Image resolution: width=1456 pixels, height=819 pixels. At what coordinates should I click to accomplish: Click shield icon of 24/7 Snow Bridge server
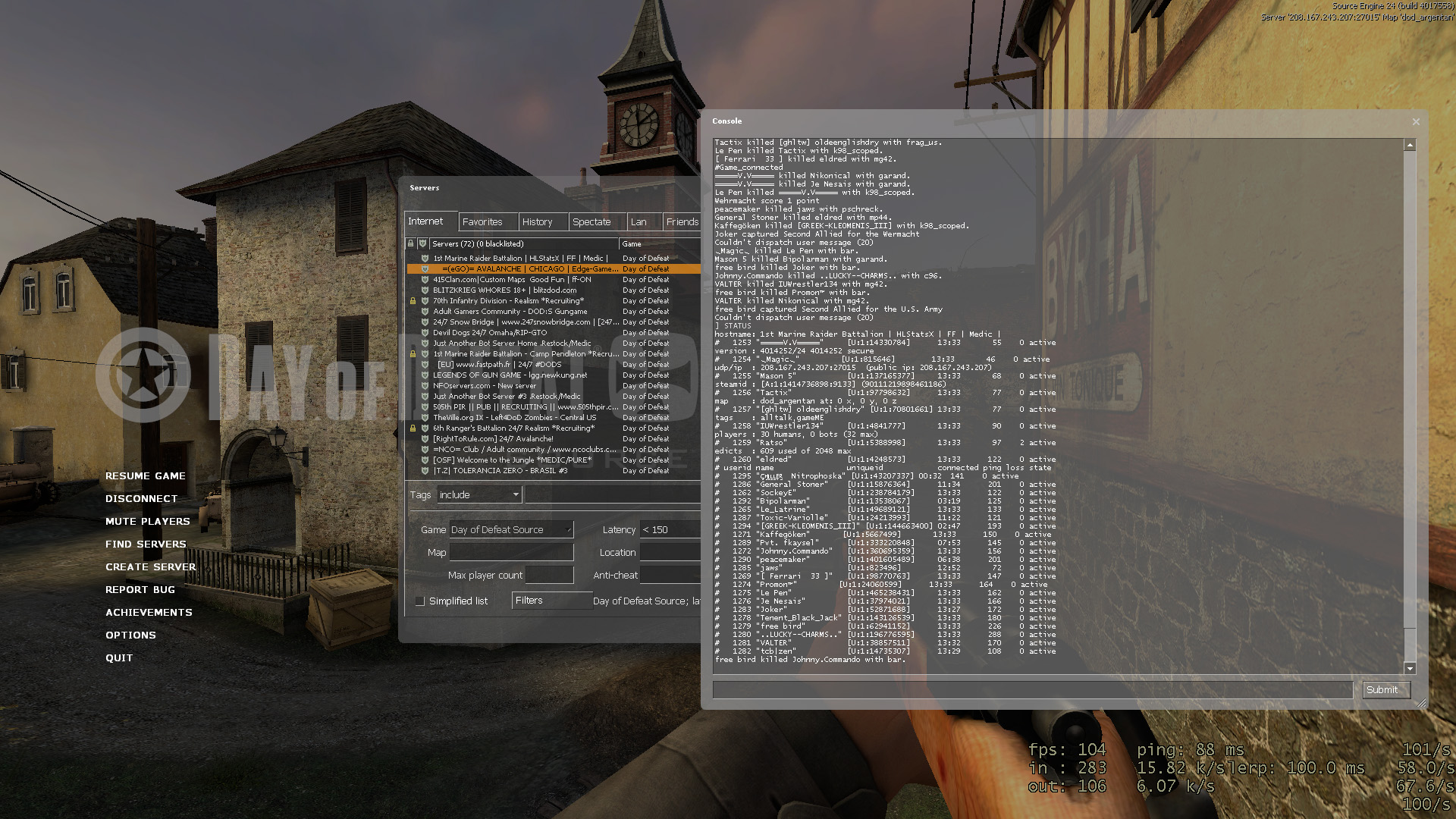pyautogui.click(x=425, y=322)
